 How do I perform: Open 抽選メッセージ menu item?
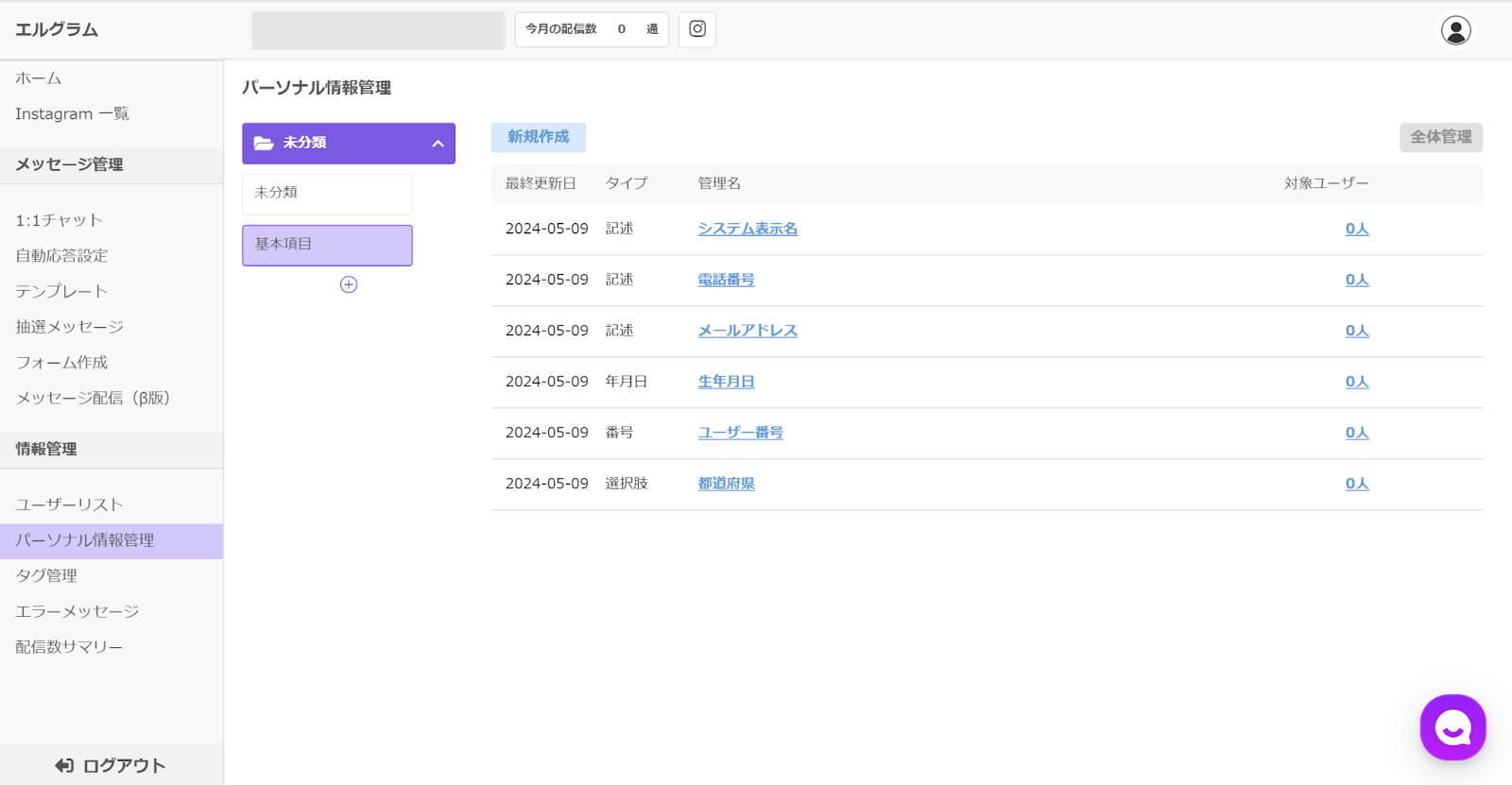click(69, 327)
